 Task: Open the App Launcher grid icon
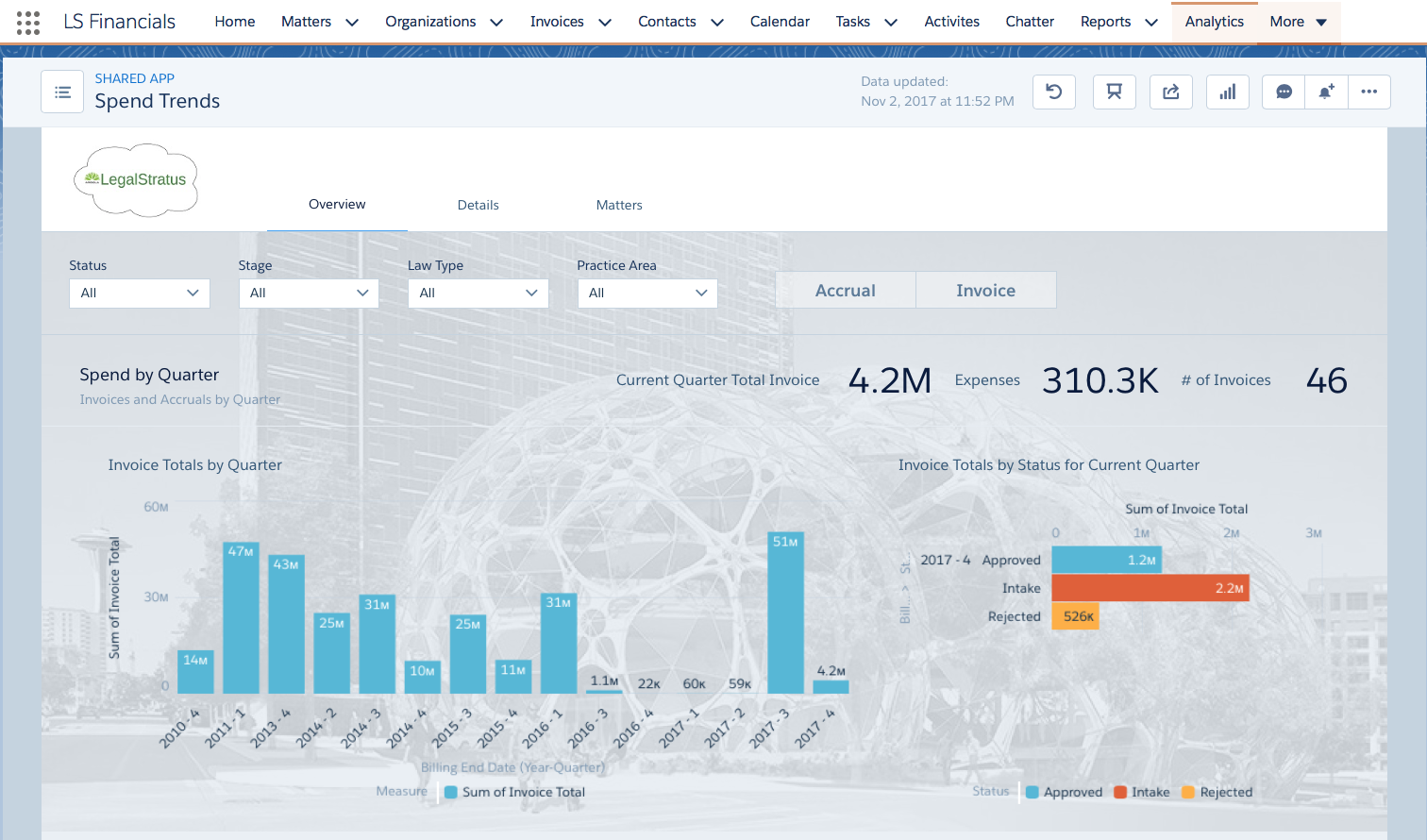point(28,22)
